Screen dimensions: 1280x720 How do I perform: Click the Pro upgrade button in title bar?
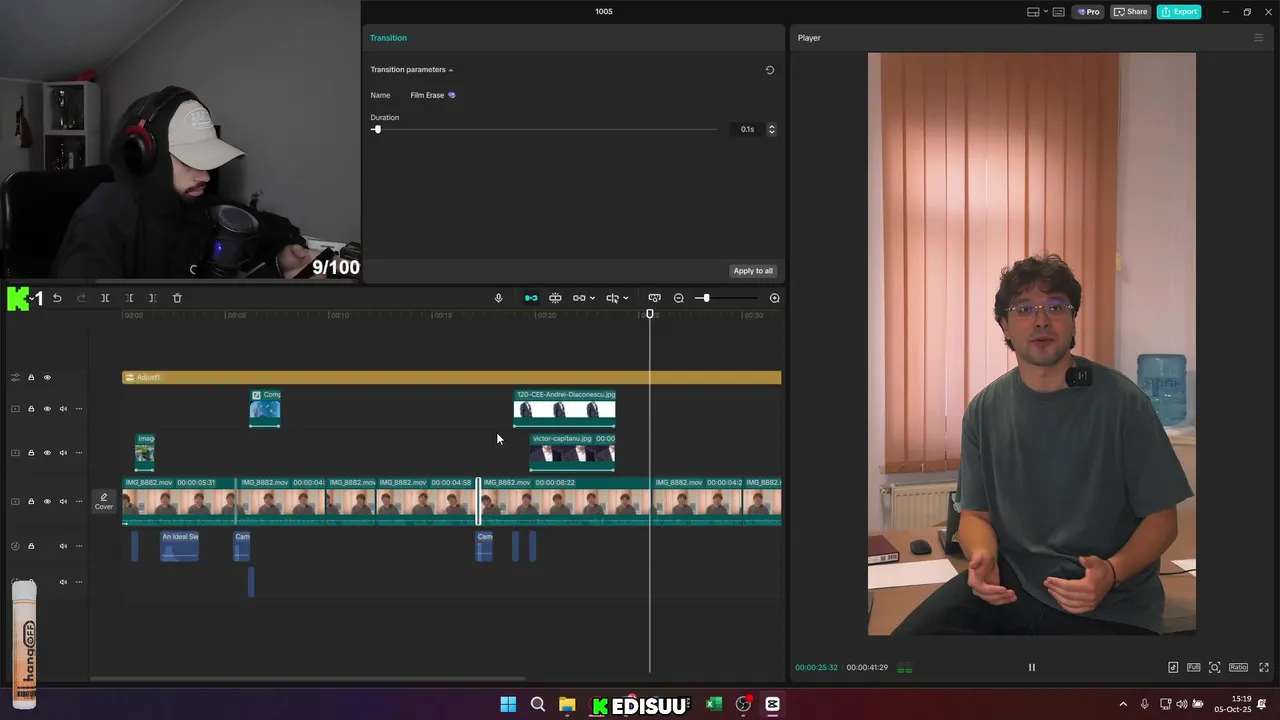coord(1088,12)
